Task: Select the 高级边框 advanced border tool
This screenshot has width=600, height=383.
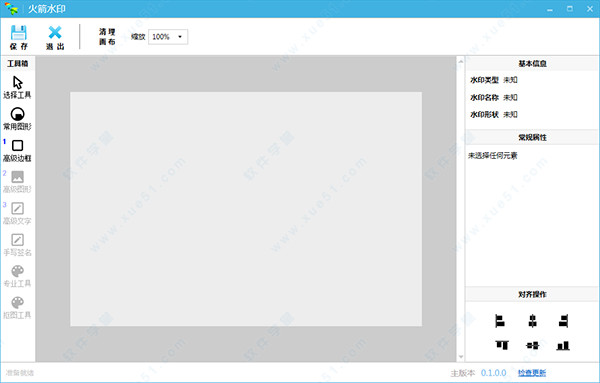Action: pyautogui.click(x=17, y=150)
